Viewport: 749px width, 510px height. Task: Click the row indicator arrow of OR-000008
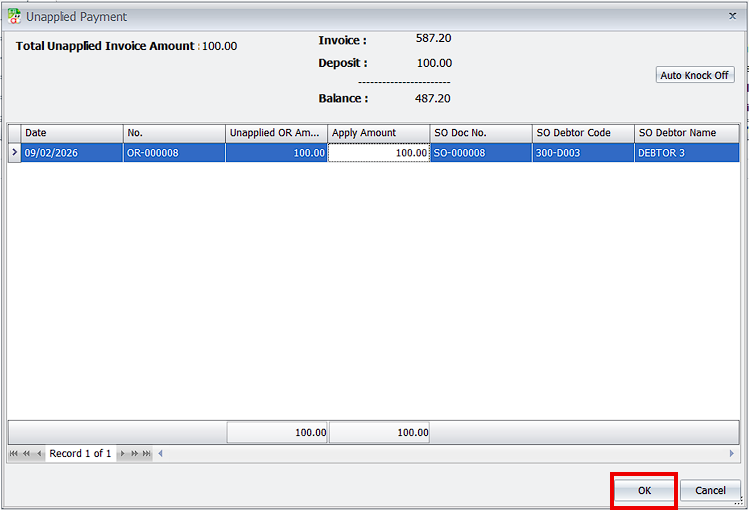(14, 153)
